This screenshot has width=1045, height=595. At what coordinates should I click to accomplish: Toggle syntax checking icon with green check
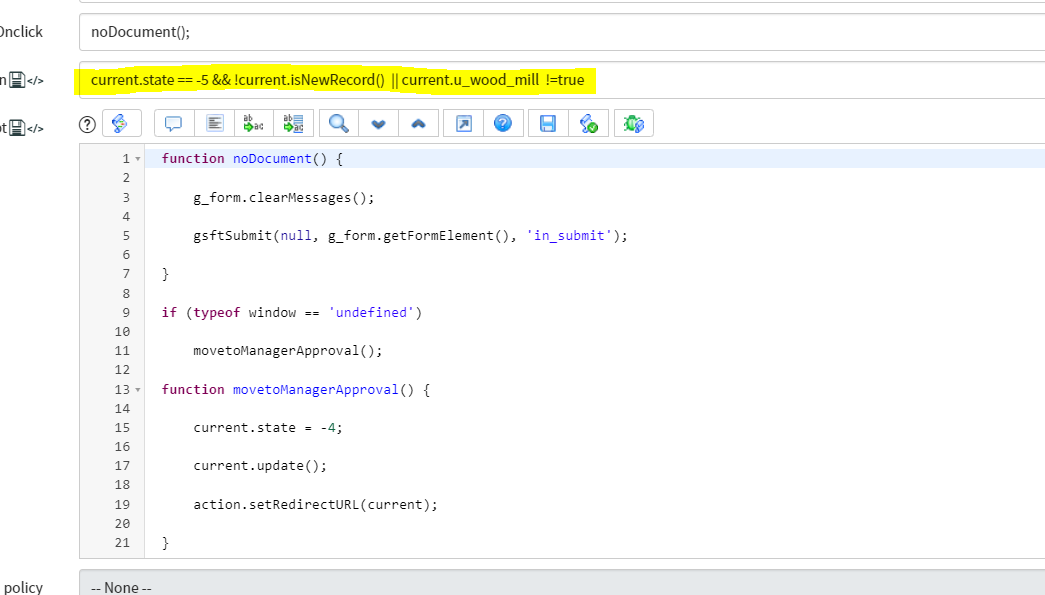tap(588, 123)
